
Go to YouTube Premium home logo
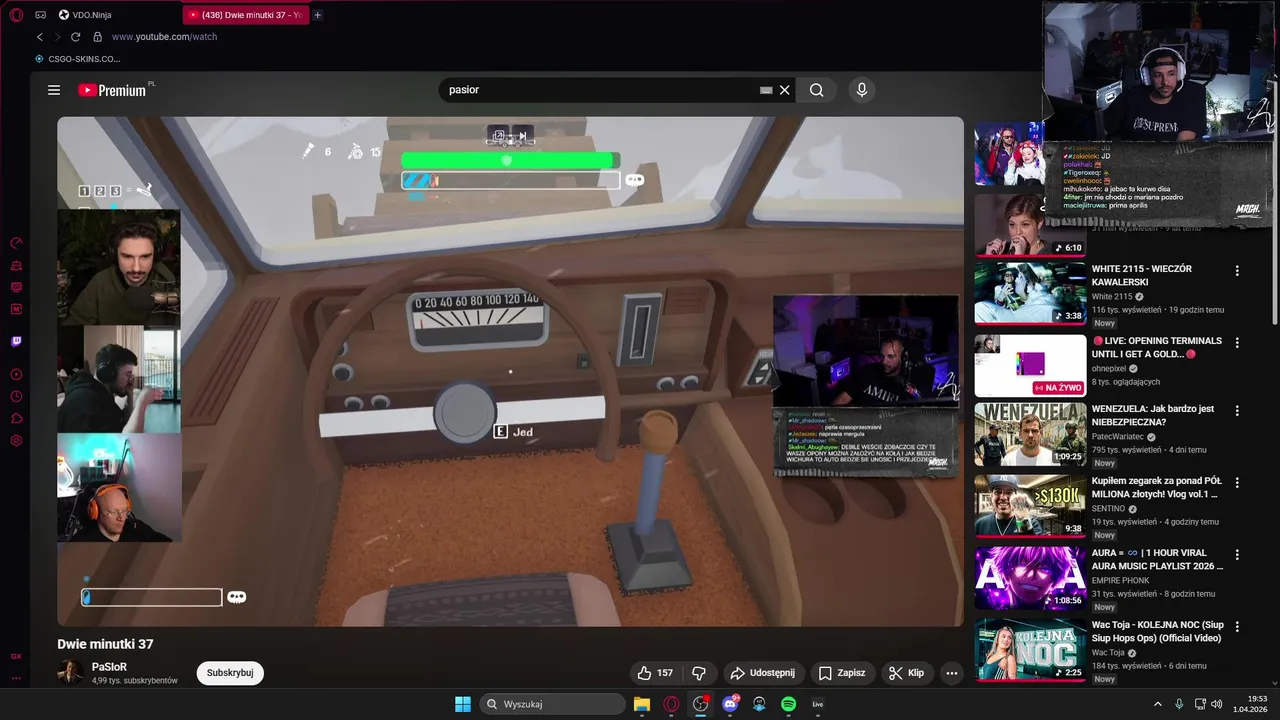[x=113, y=90]
